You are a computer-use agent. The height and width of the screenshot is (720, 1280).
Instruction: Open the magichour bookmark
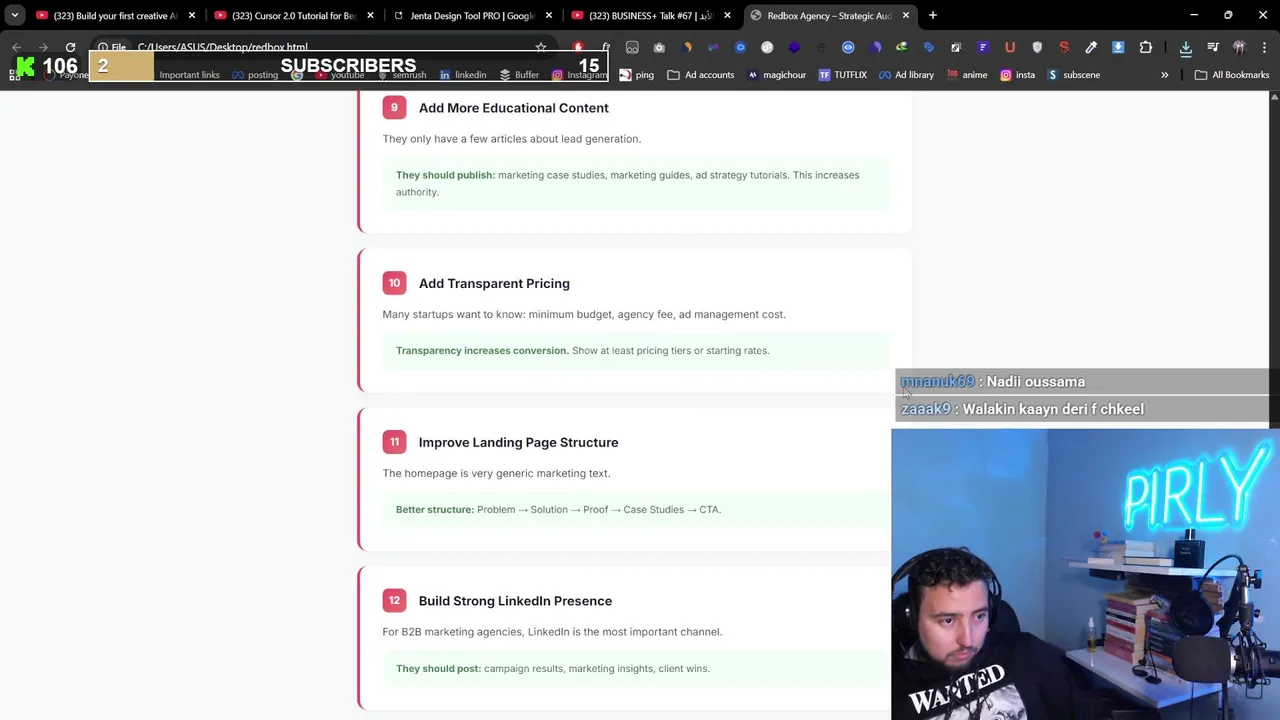click(x=776, y=75)
